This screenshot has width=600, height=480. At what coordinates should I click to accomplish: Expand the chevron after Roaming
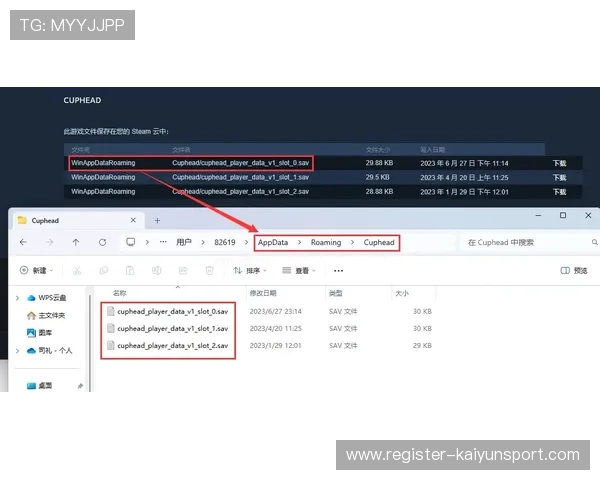[x=352, y=242]
